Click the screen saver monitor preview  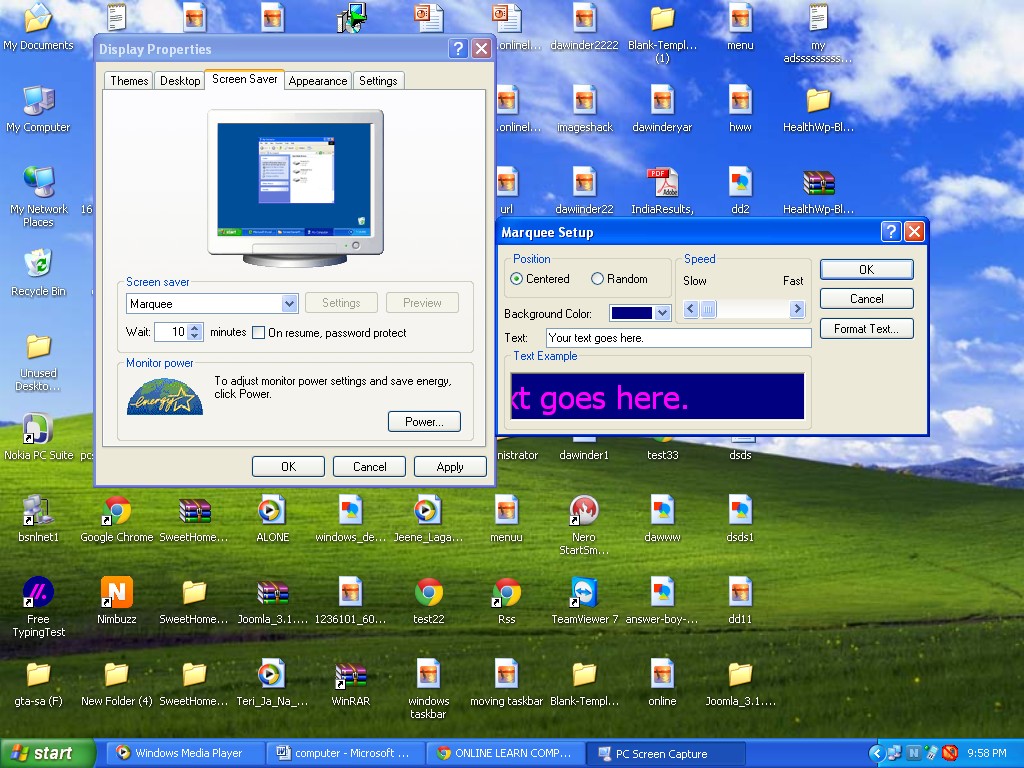coord(295,181)
